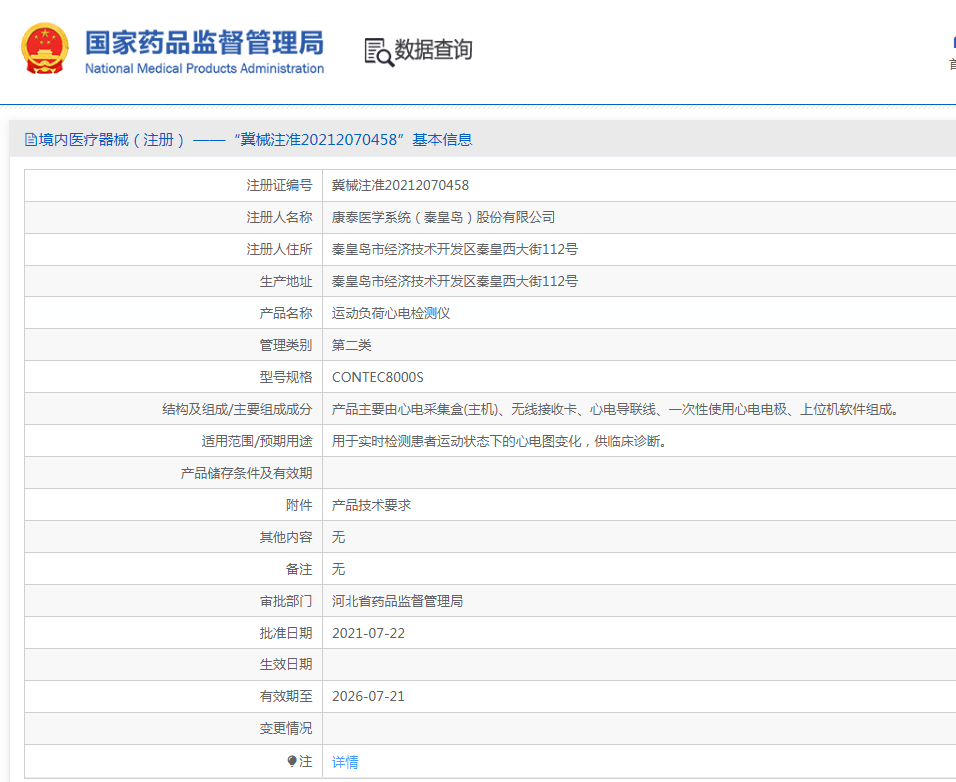Click the 附件 label
956x782 pixels.
coord(299,505)
